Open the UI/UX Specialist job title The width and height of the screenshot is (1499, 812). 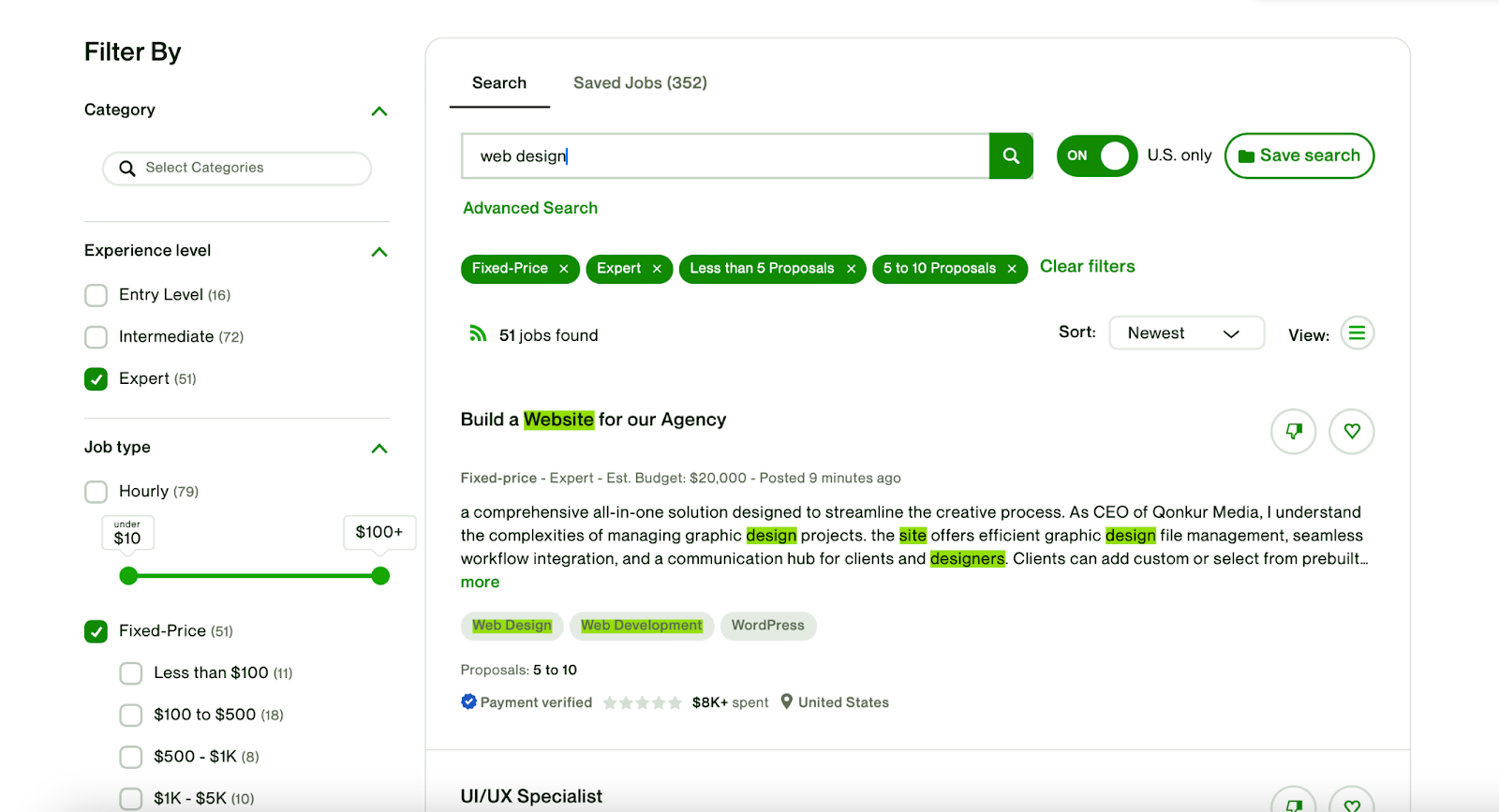531,796
